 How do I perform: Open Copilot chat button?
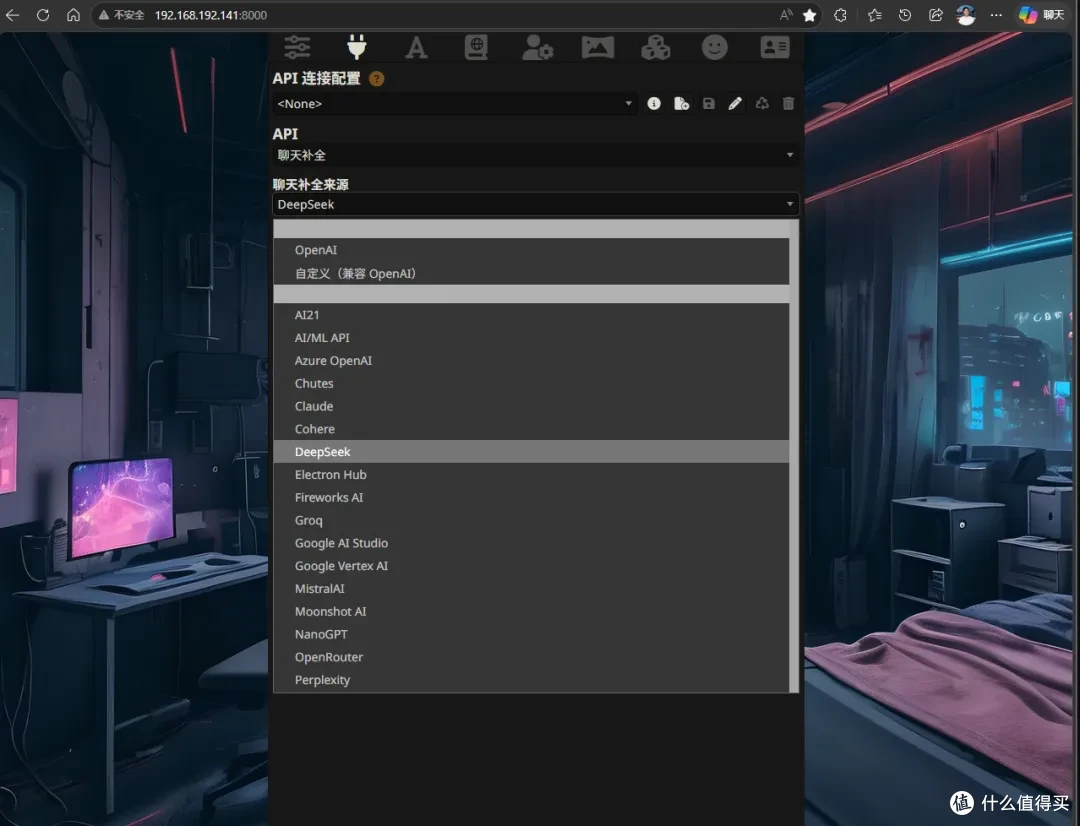coord(1041,15)
